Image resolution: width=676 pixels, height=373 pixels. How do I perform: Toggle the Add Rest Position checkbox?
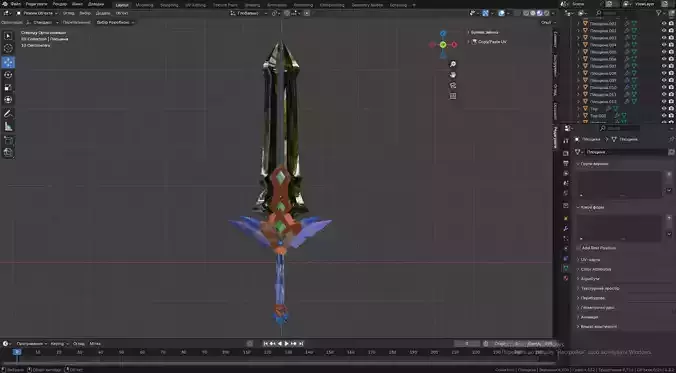578,248
